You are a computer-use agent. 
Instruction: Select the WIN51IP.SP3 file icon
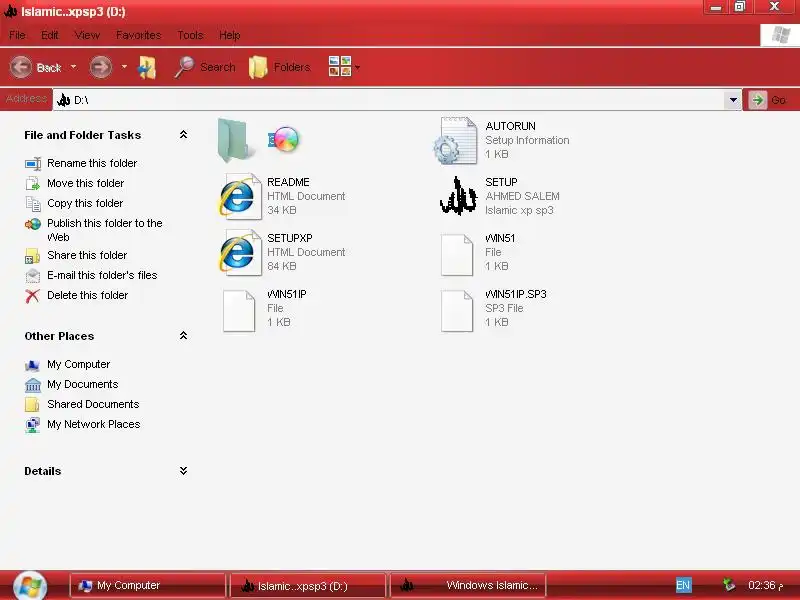click(457, 311)
